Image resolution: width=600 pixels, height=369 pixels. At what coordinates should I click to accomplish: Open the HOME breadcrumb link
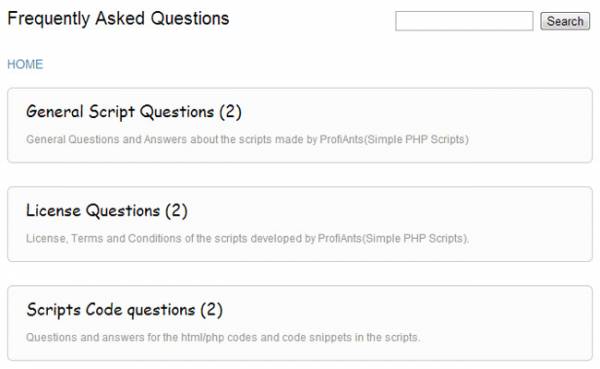[x=25, y=64]
